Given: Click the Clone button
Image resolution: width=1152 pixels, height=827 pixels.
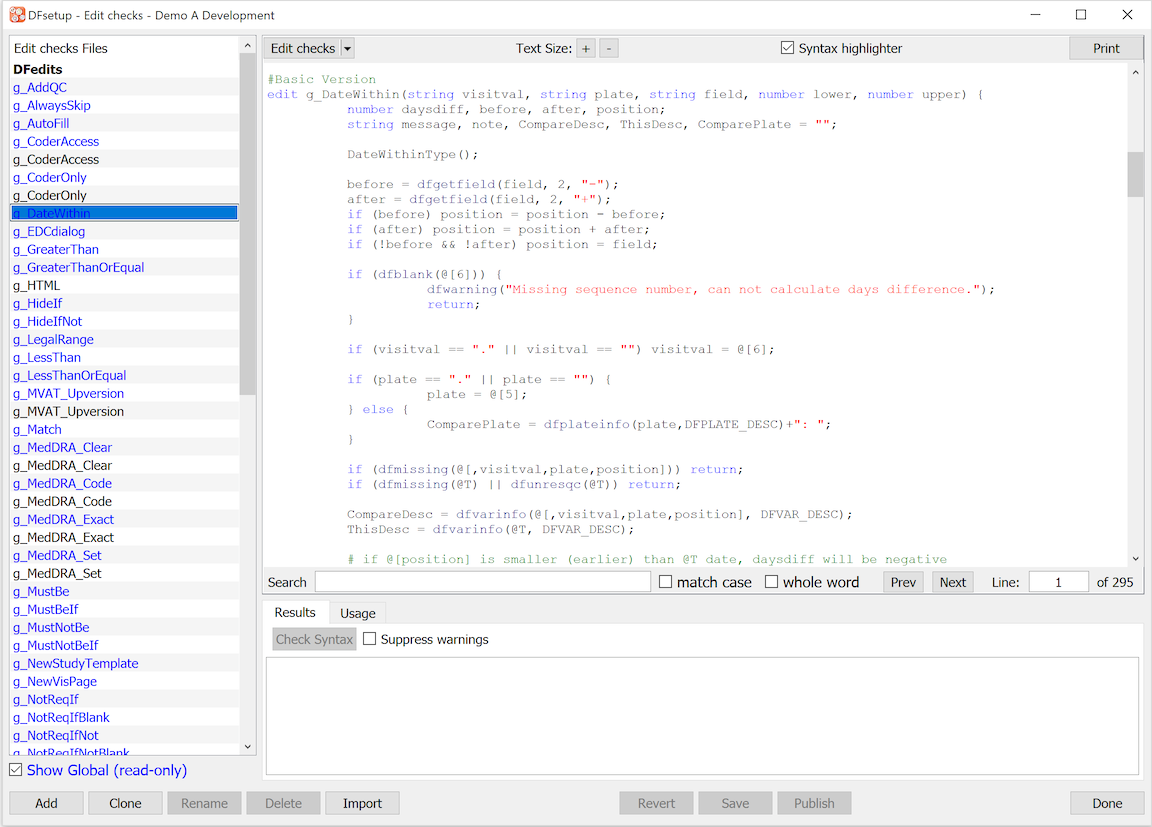Looking at the screenshot, I should coord(125,803).
